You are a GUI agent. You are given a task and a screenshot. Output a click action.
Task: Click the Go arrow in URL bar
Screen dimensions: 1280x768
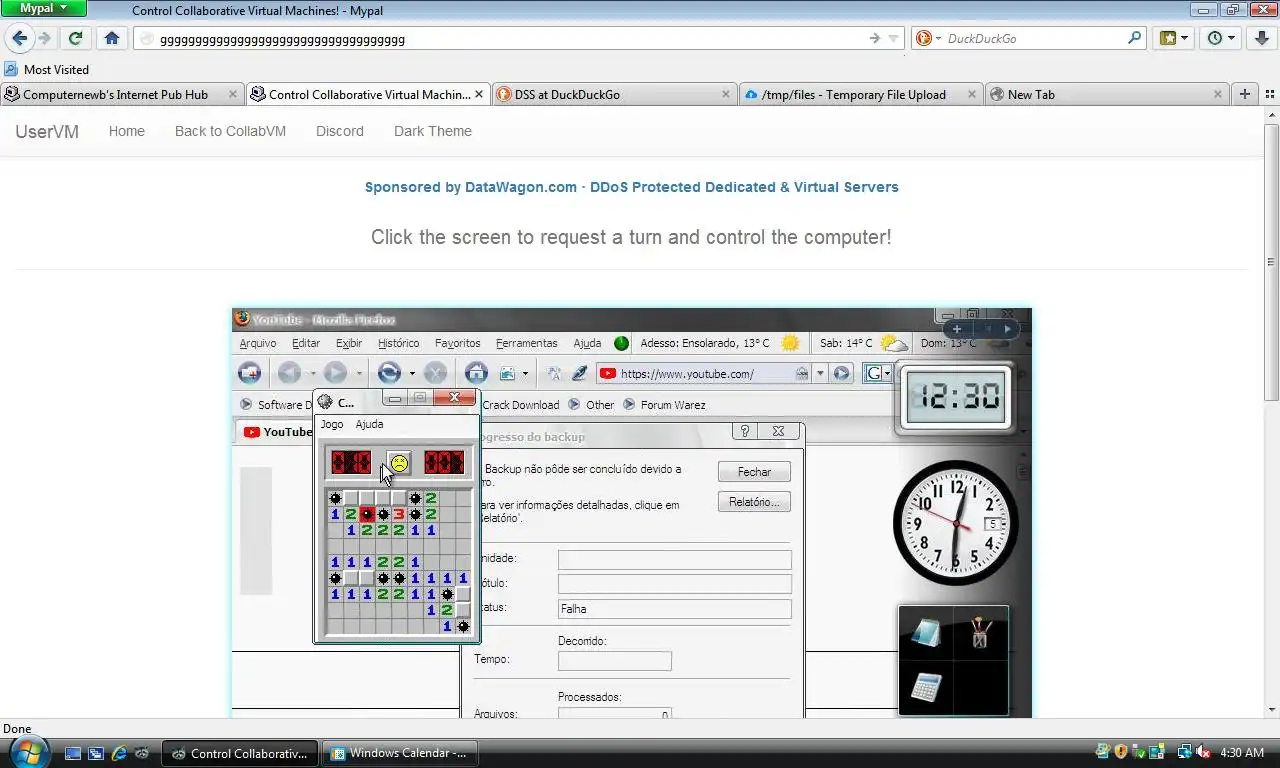tap(875, 38)
